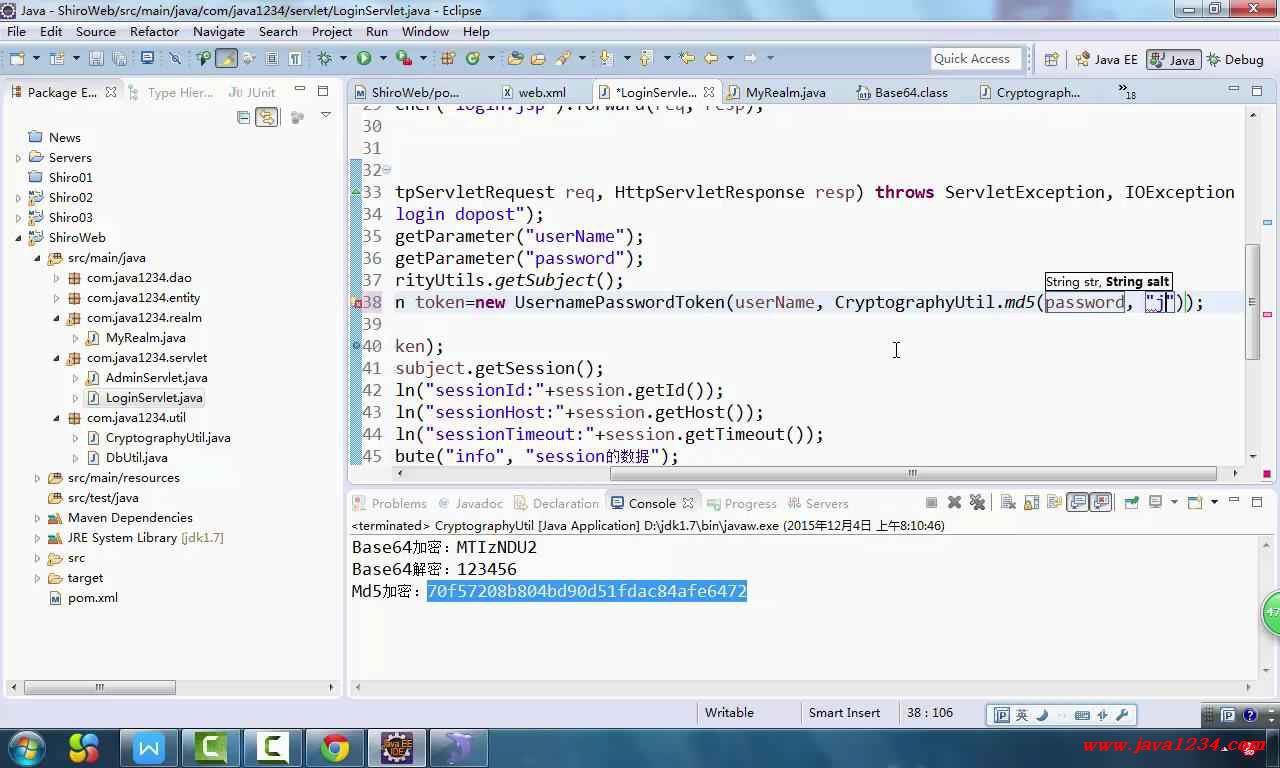Viewport: 1280px width, 768px height.
Task: Switch to the web.xml editor tab
Action: point(542,92)
